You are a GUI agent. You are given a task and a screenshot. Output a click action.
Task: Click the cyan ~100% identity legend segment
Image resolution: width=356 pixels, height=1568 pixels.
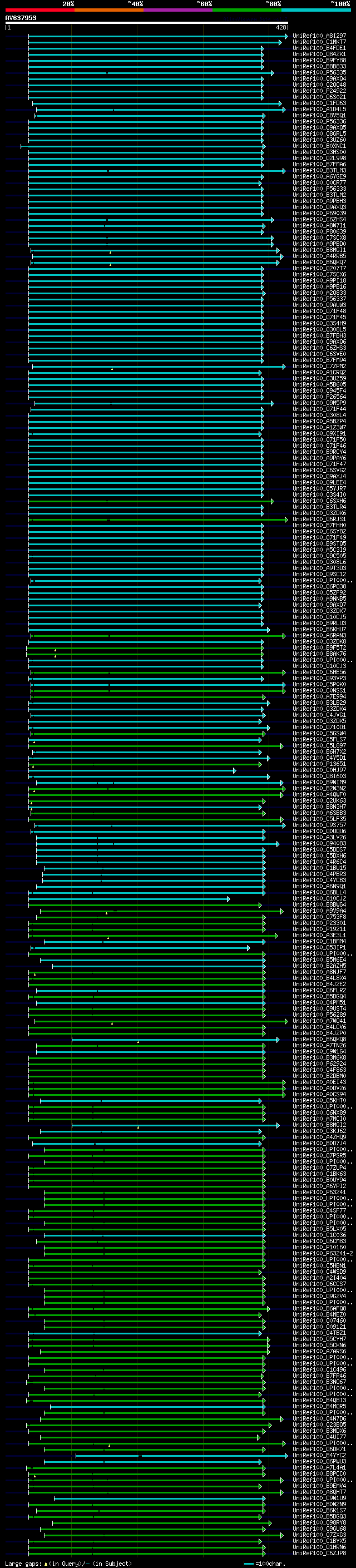[316, 10]
